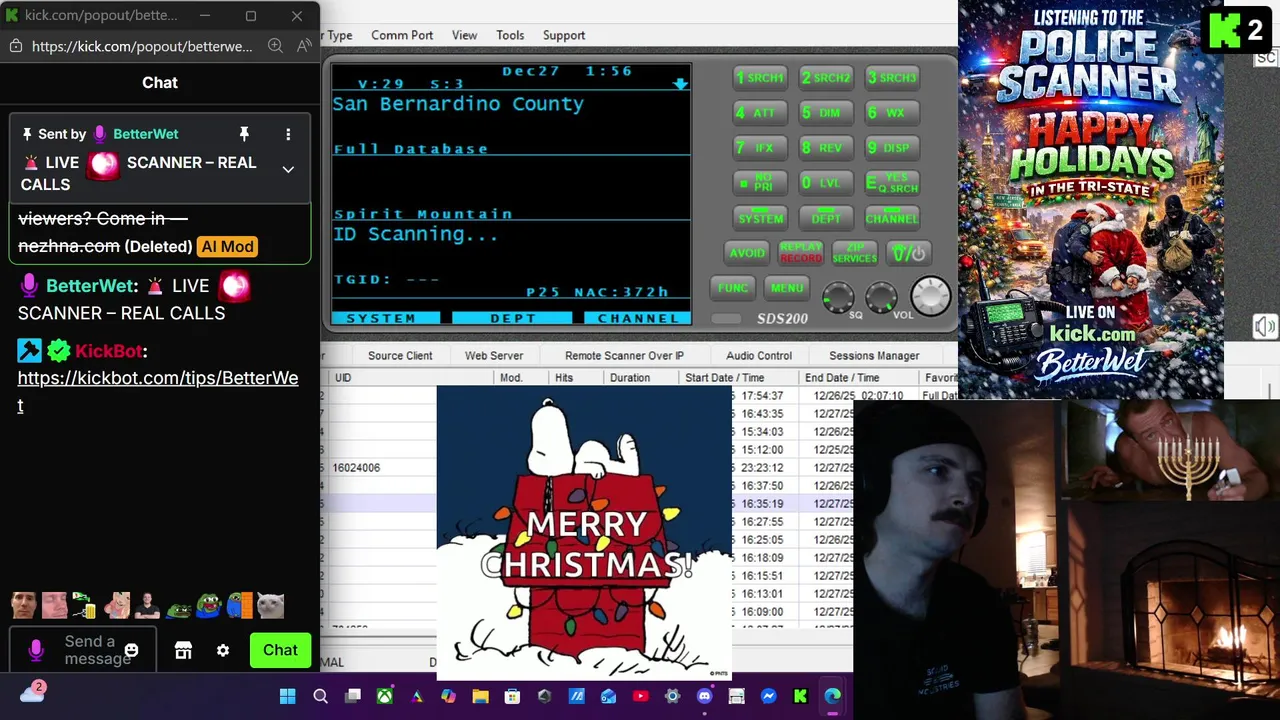
Task: Toggle the AVOID key
Action: pos(747,253)
